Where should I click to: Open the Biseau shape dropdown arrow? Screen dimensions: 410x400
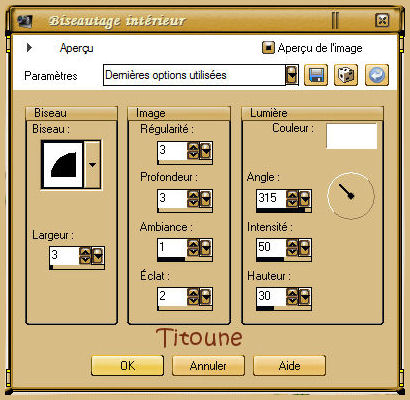[92, 165]
